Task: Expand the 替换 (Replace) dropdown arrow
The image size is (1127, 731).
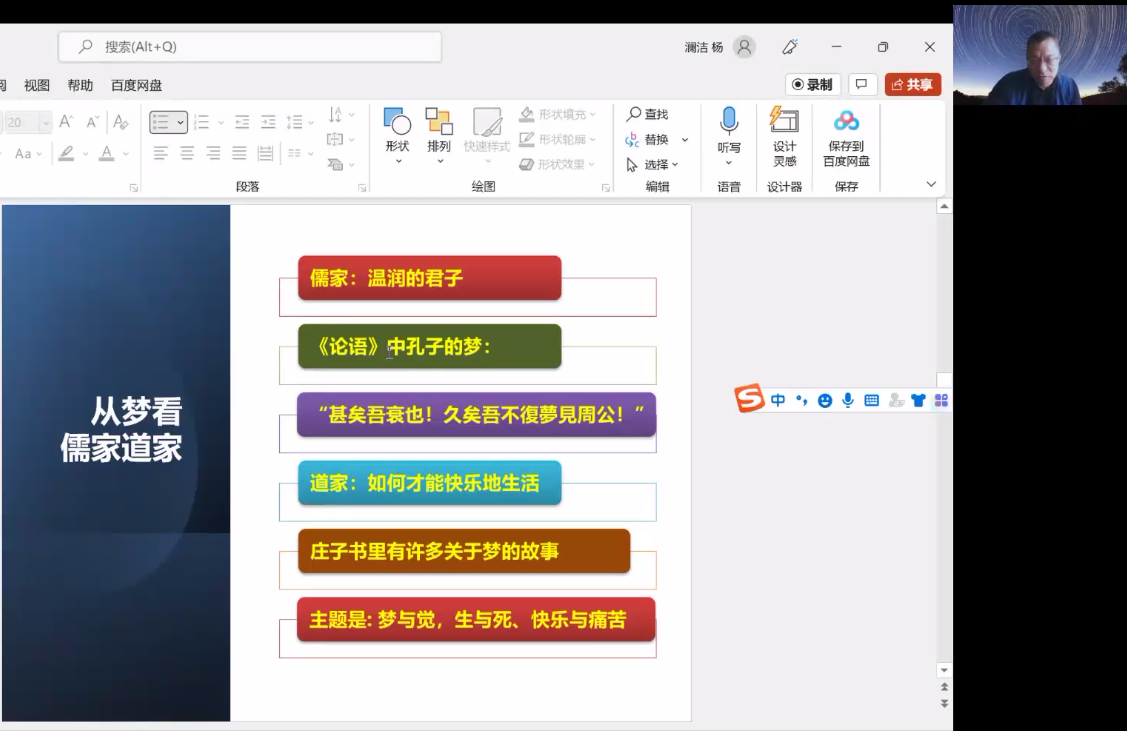Action: [x=685, y=140]
